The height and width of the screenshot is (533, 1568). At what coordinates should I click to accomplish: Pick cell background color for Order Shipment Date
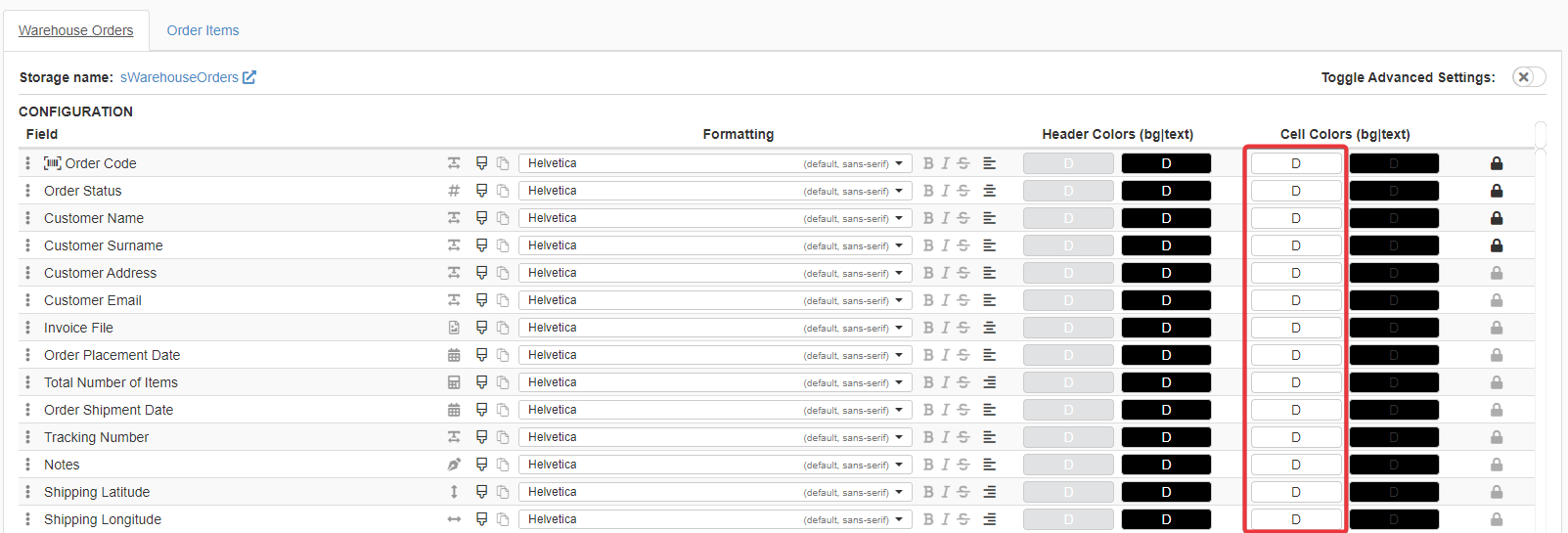coord(1295,410)
